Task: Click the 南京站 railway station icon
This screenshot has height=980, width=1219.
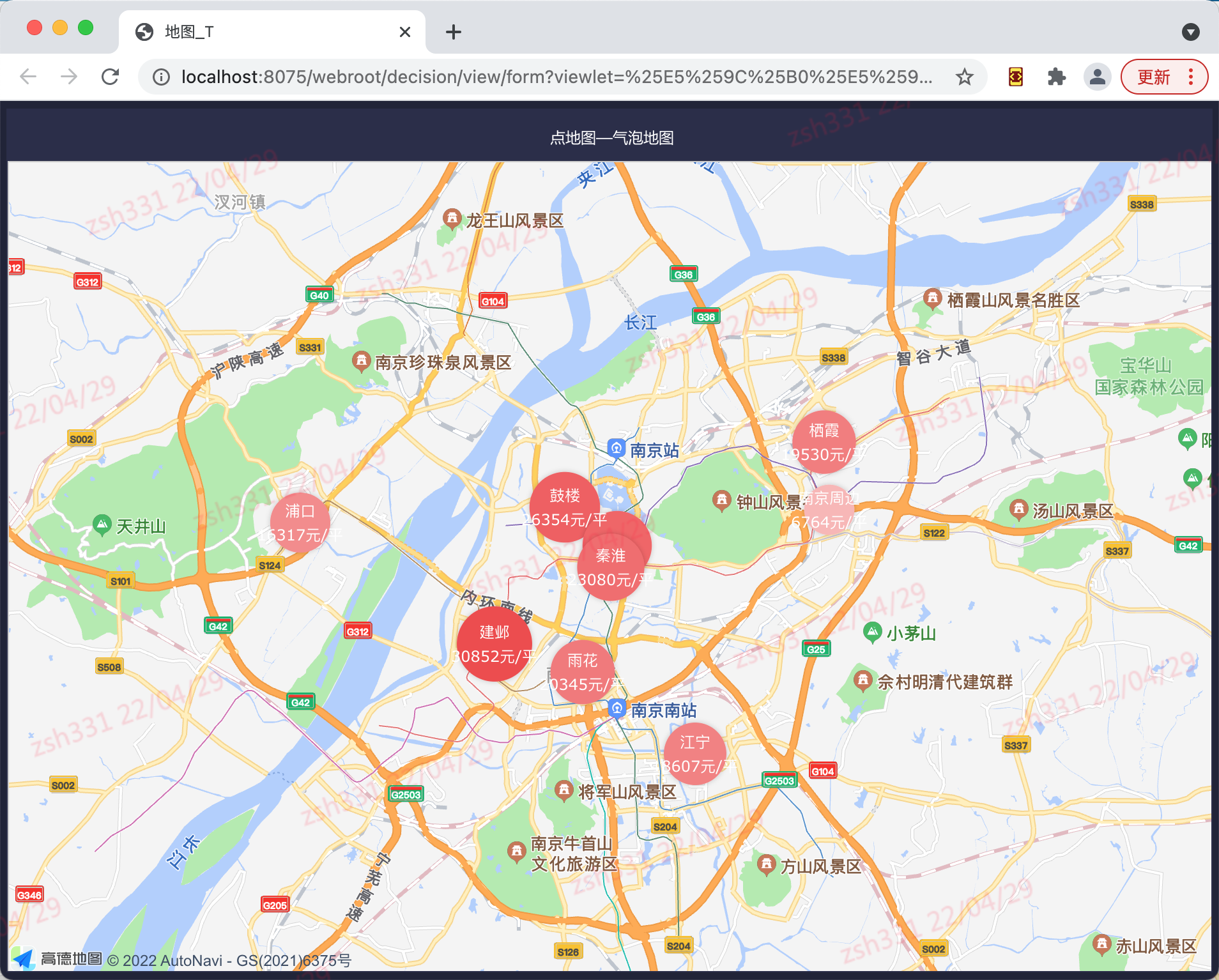Action: tap(616, 449)
